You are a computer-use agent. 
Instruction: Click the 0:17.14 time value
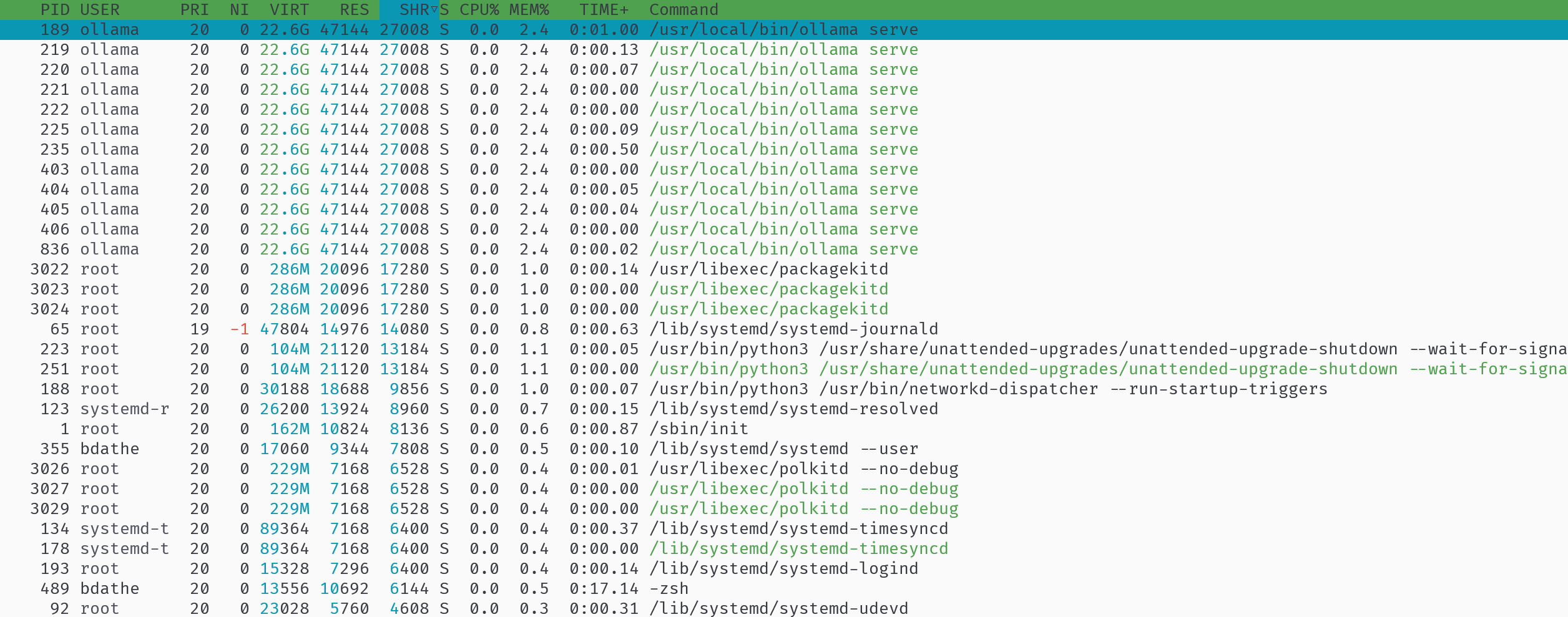[604, 589]
